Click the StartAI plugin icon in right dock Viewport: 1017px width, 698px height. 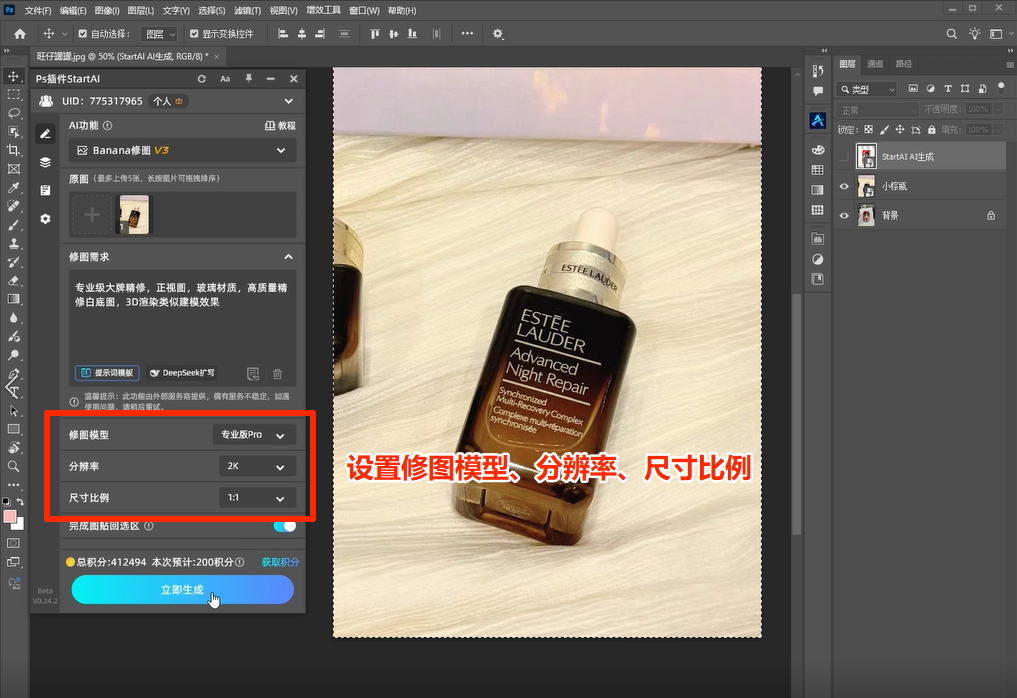tap(818, 120)
